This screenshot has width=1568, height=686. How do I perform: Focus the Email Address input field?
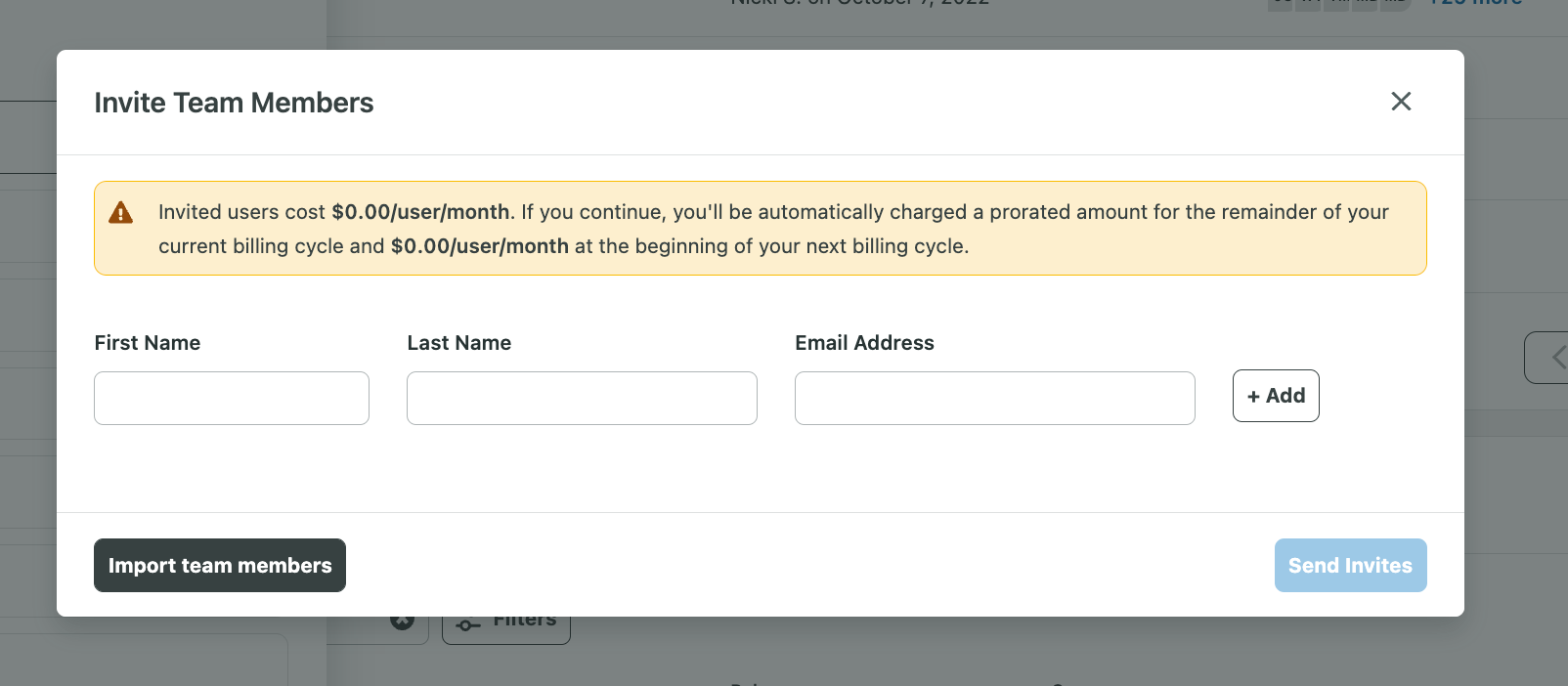click(x=994, y=398)
